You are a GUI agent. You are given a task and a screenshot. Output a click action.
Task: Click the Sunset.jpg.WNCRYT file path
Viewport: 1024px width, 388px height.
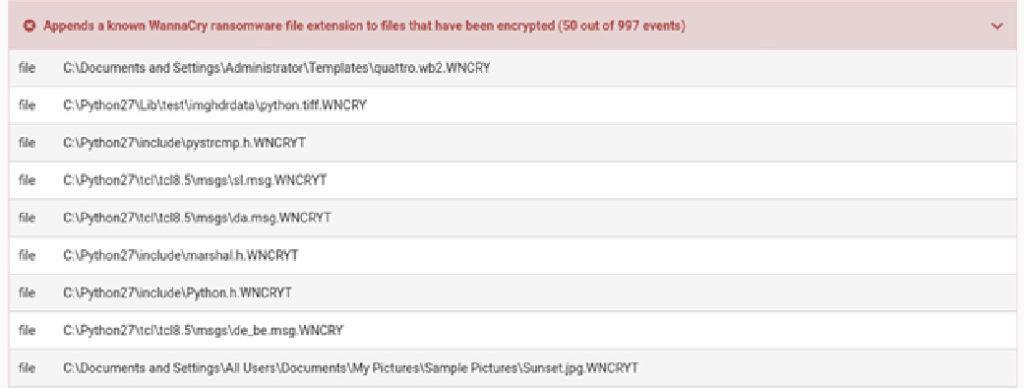tap(351, 368)
